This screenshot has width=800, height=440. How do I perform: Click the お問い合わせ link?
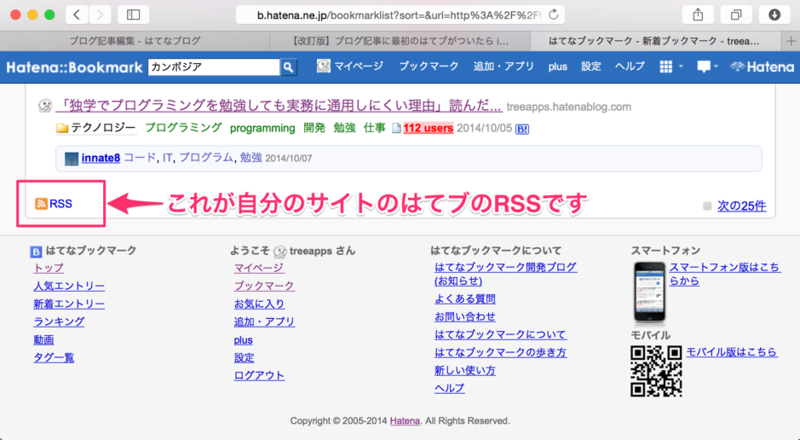465,316
